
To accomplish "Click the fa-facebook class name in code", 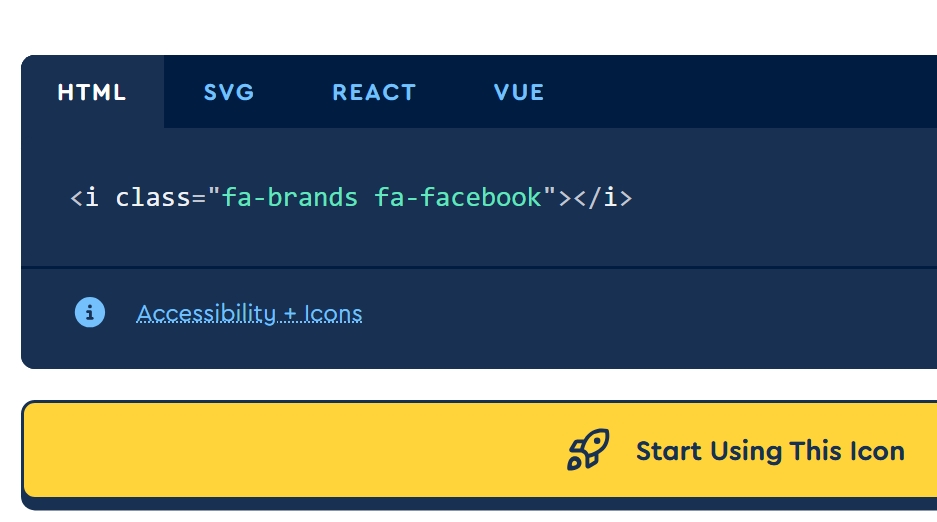I will click(x=458, y=197).
